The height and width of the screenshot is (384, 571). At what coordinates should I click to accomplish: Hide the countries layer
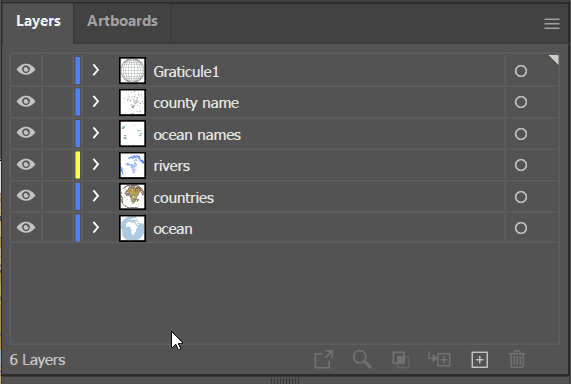pyautogui.click(x=26, y=196)
